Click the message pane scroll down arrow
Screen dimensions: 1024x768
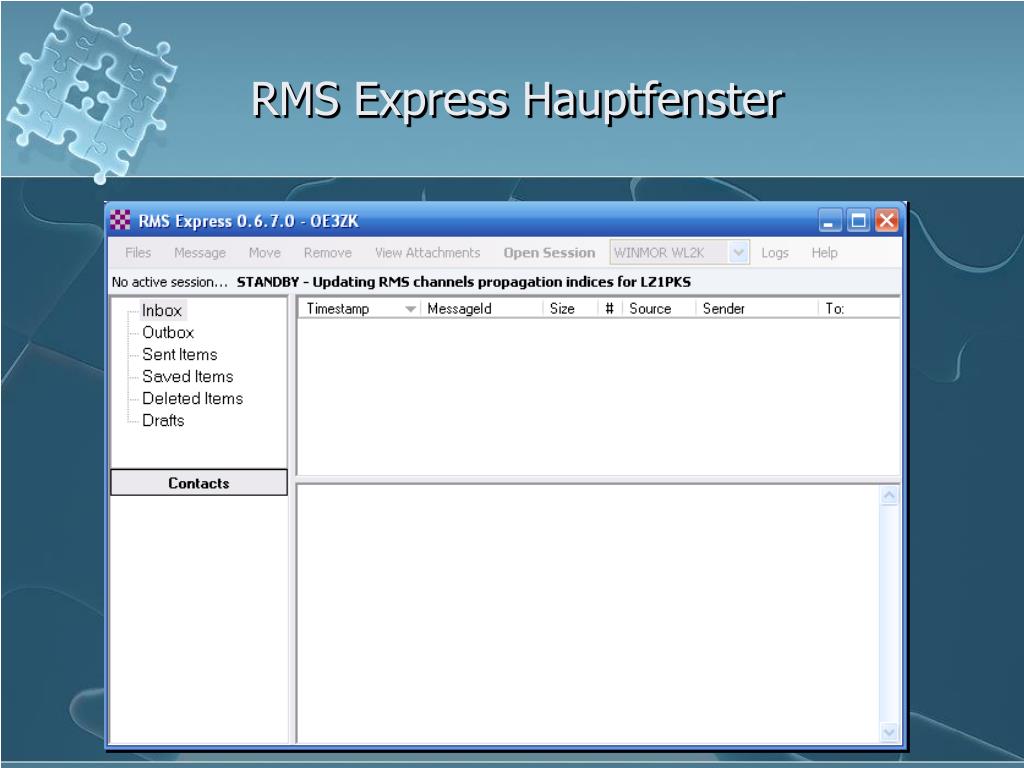coord(889,732)
